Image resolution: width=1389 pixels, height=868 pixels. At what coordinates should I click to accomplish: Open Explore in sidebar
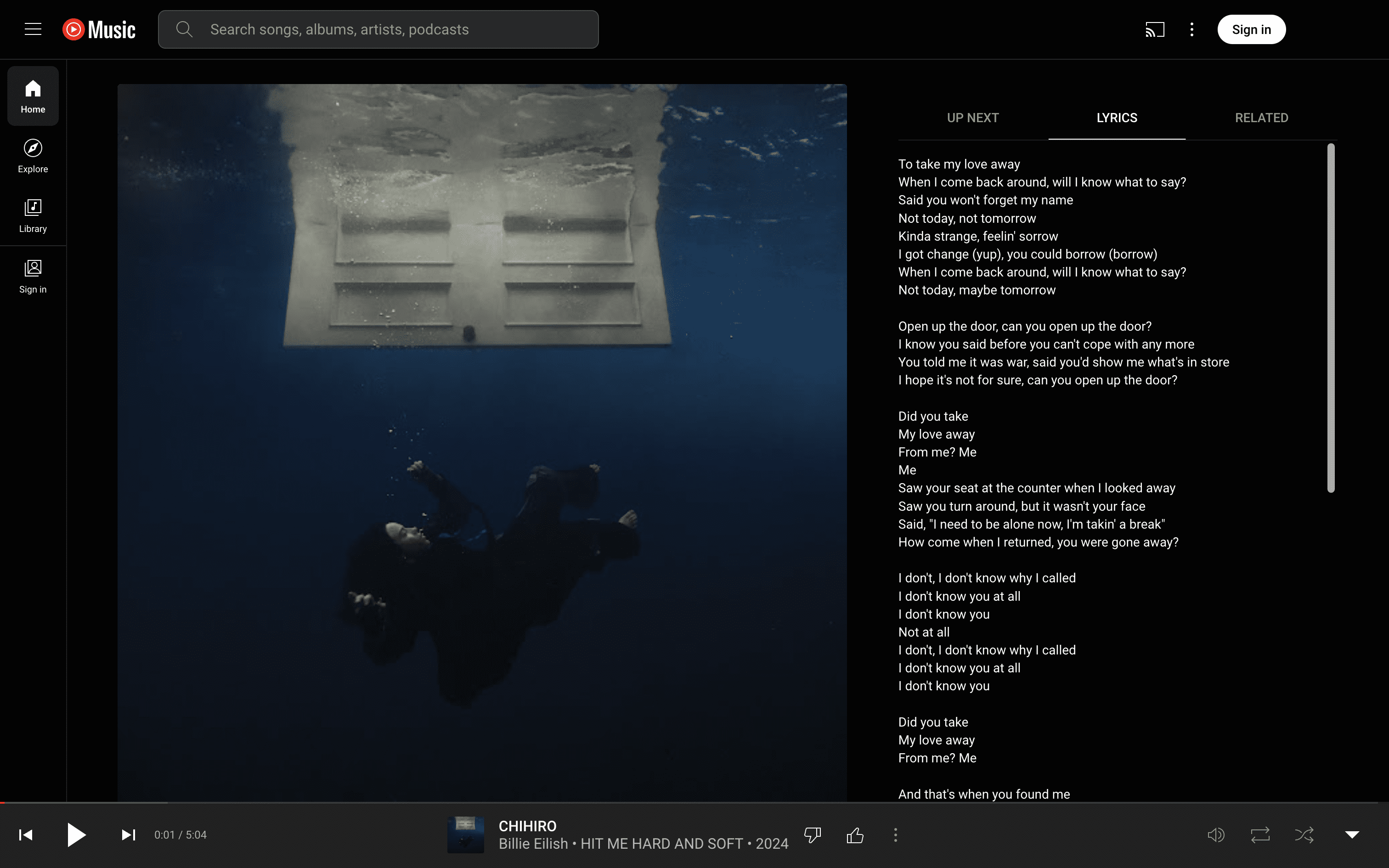point(33,156)
